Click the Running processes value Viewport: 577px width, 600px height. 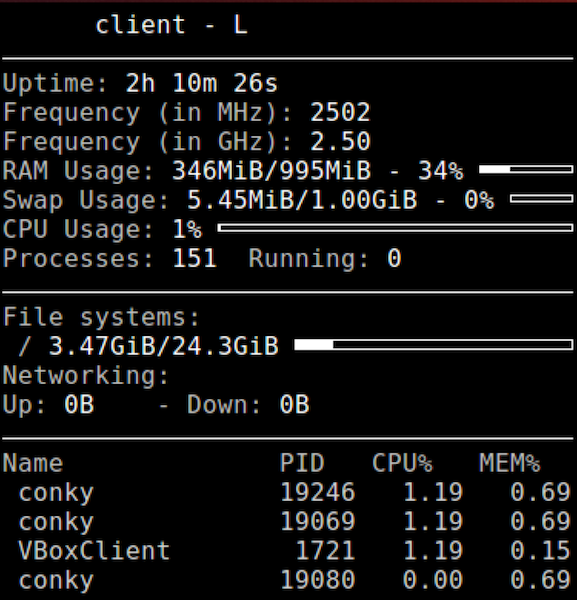pyautogui.click(x=394, y=258)
